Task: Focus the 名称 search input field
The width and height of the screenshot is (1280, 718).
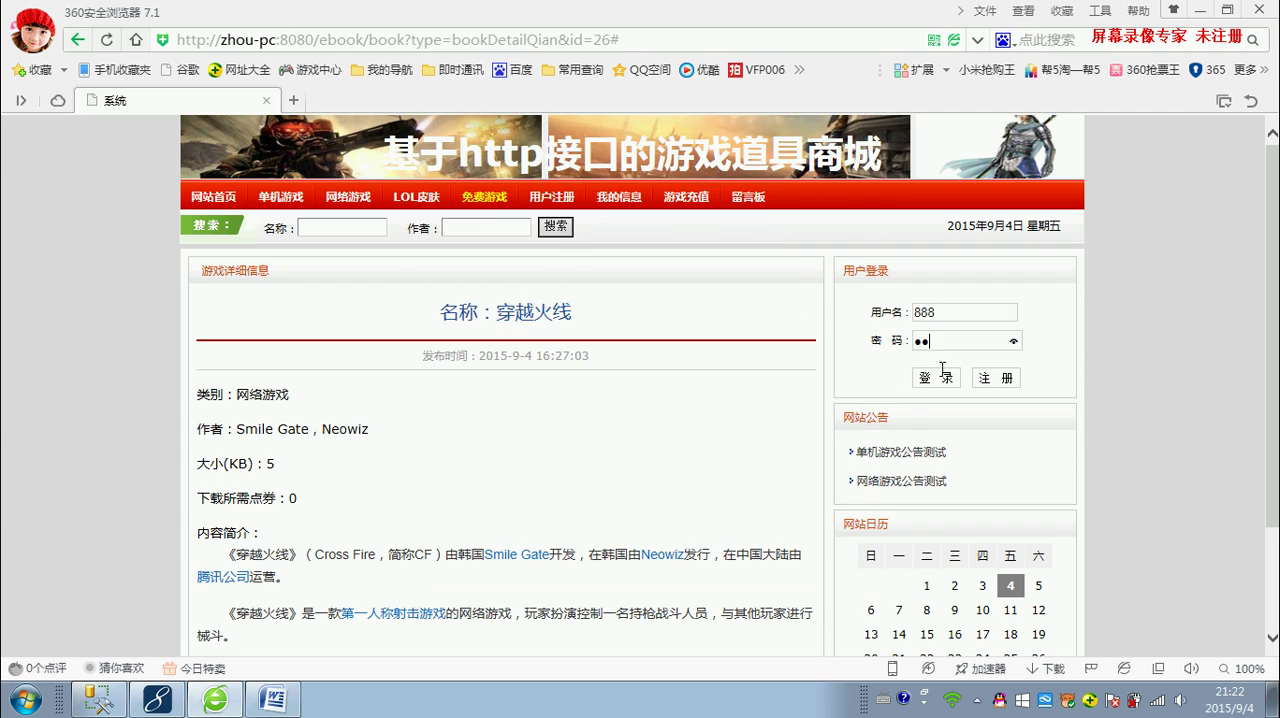Action: click(342, 227)
